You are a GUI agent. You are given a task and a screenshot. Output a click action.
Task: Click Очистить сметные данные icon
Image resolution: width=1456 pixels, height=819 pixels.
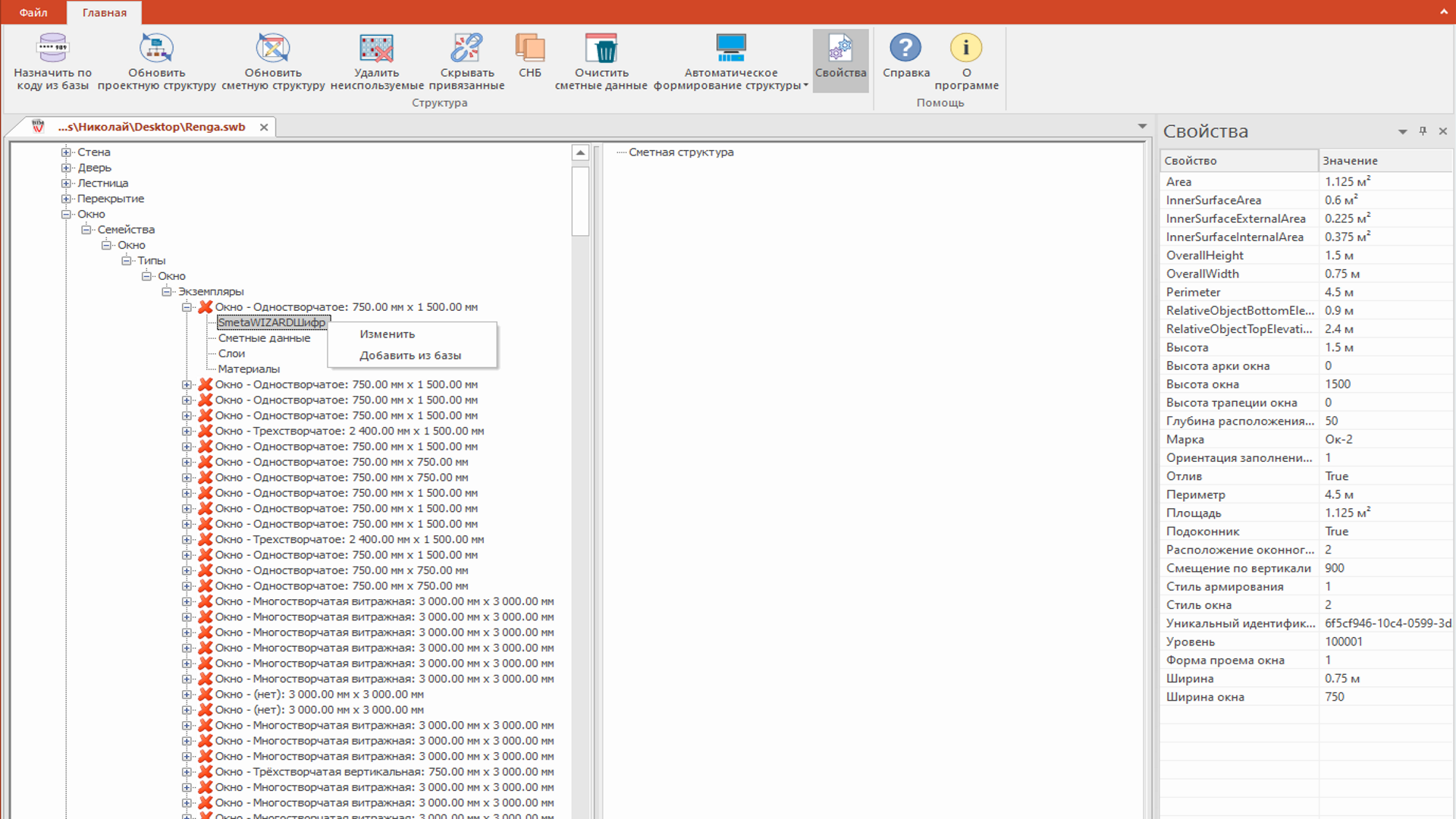(601, 48)
